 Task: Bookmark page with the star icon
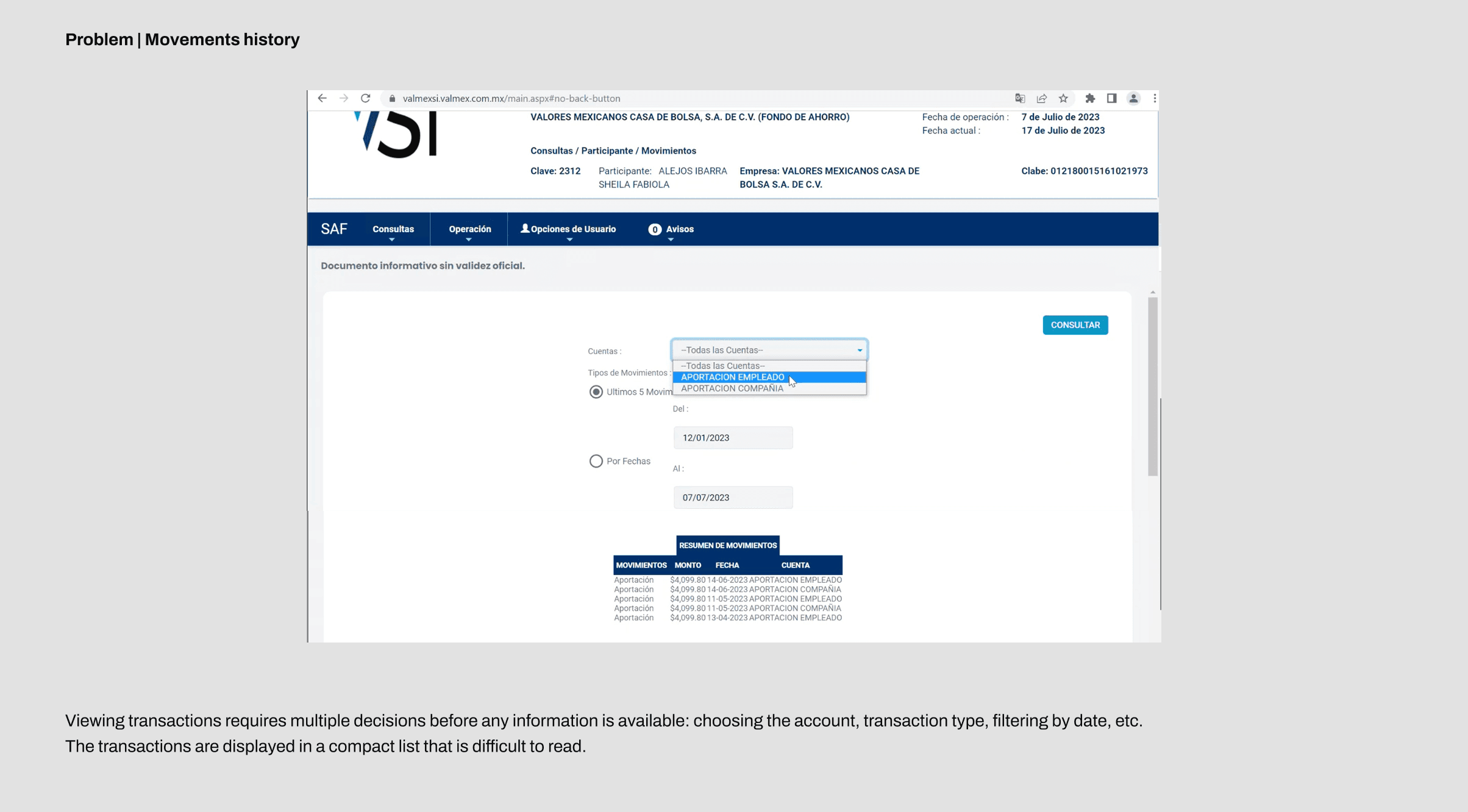point(1063,98)
